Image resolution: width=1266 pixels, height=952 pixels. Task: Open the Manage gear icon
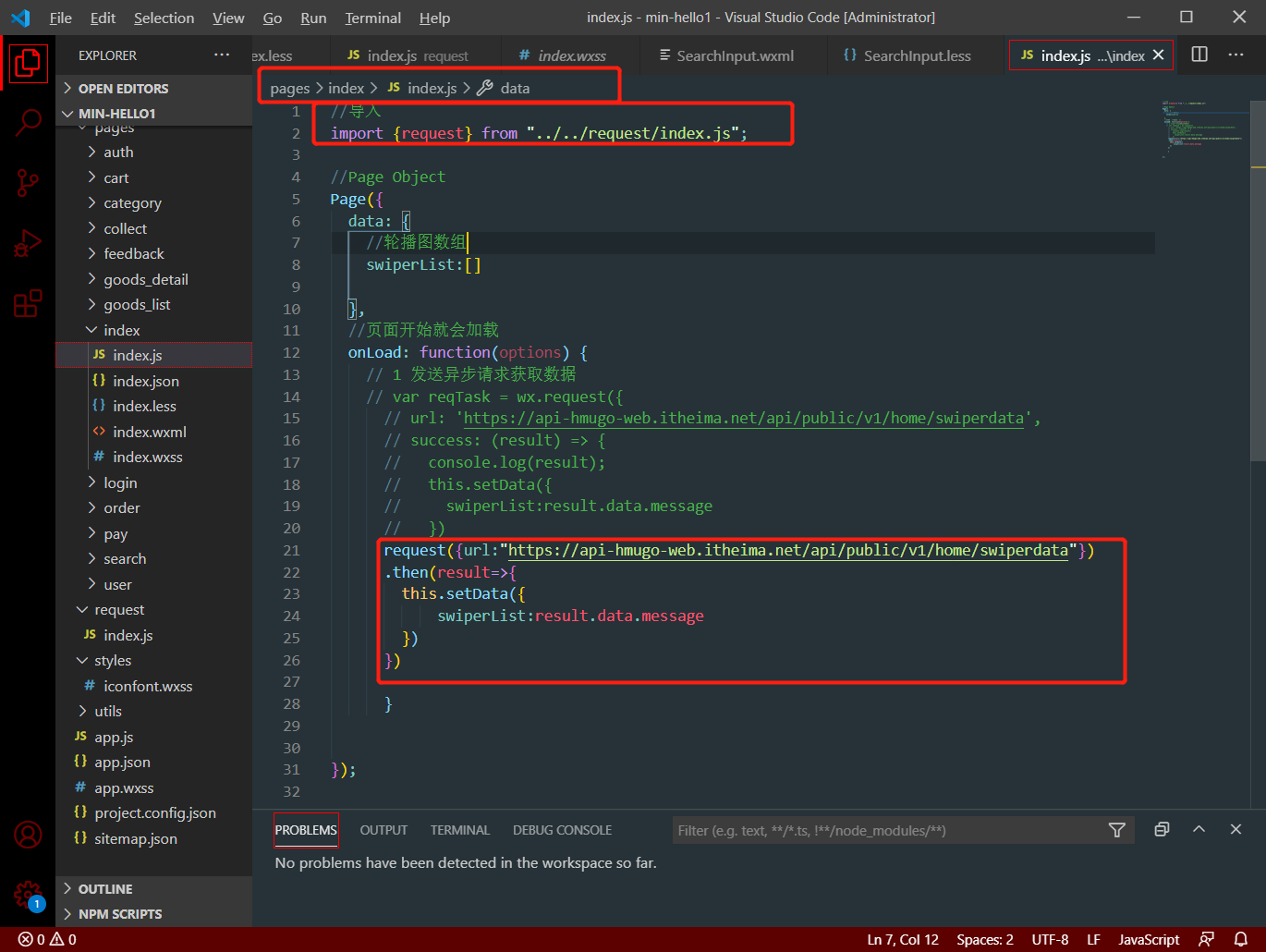pos(28,895)
